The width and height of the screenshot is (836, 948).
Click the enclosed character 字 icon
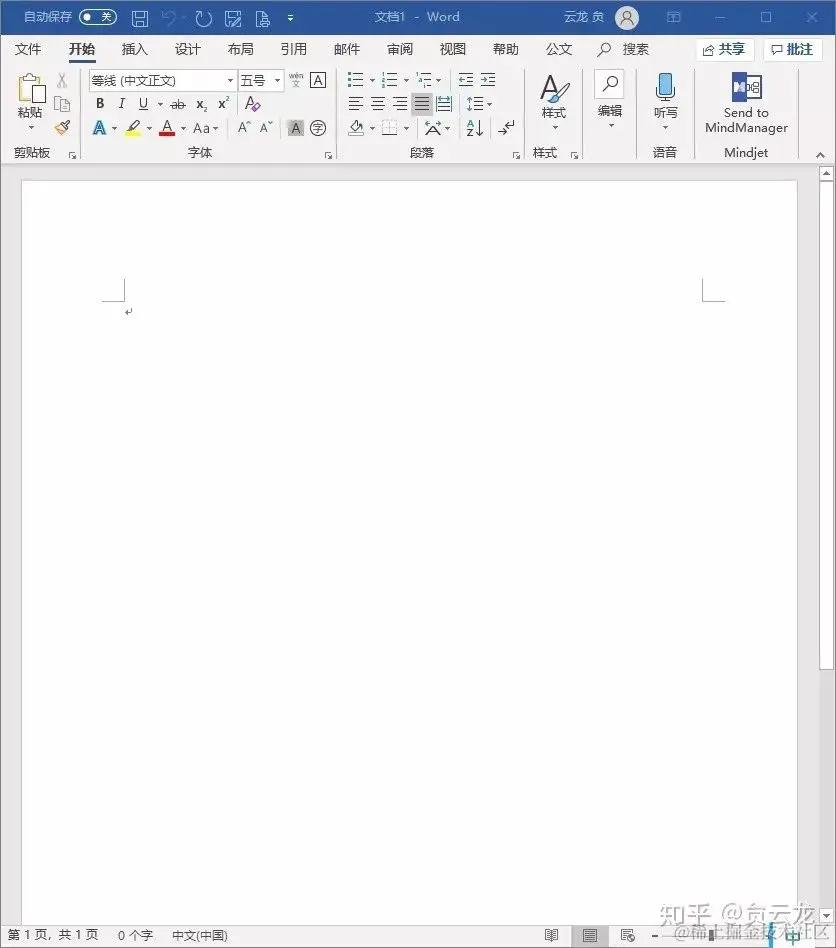click(x=318, y=128)
